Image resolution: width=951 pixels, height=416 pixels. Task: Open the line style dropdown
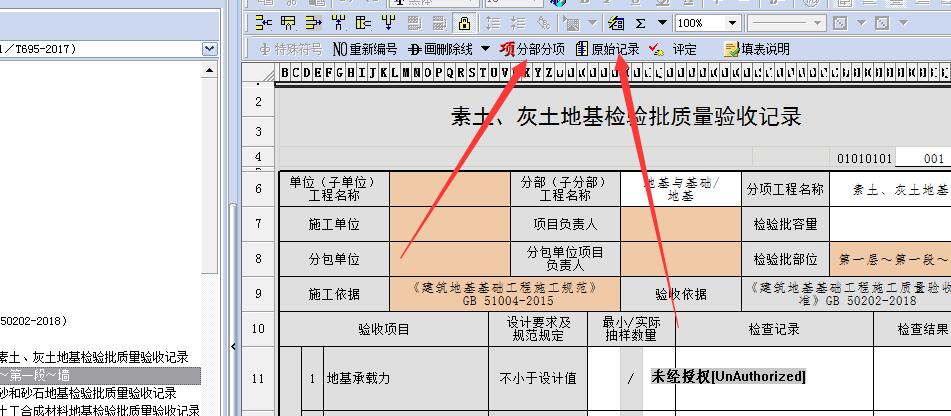click(787, 23)
